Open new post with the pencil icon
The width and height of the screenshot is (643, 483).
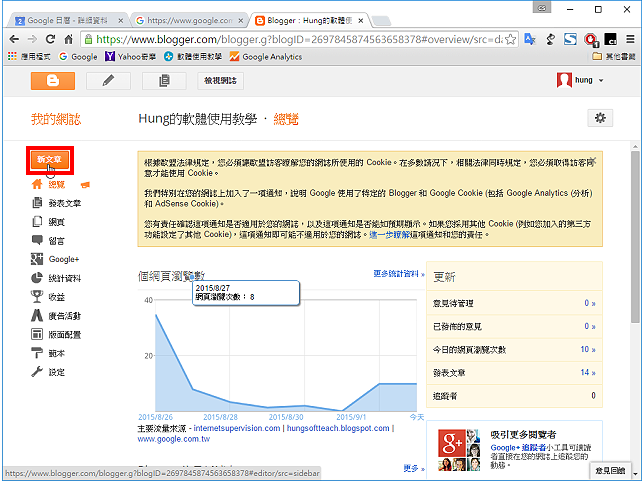pos(108,81)
